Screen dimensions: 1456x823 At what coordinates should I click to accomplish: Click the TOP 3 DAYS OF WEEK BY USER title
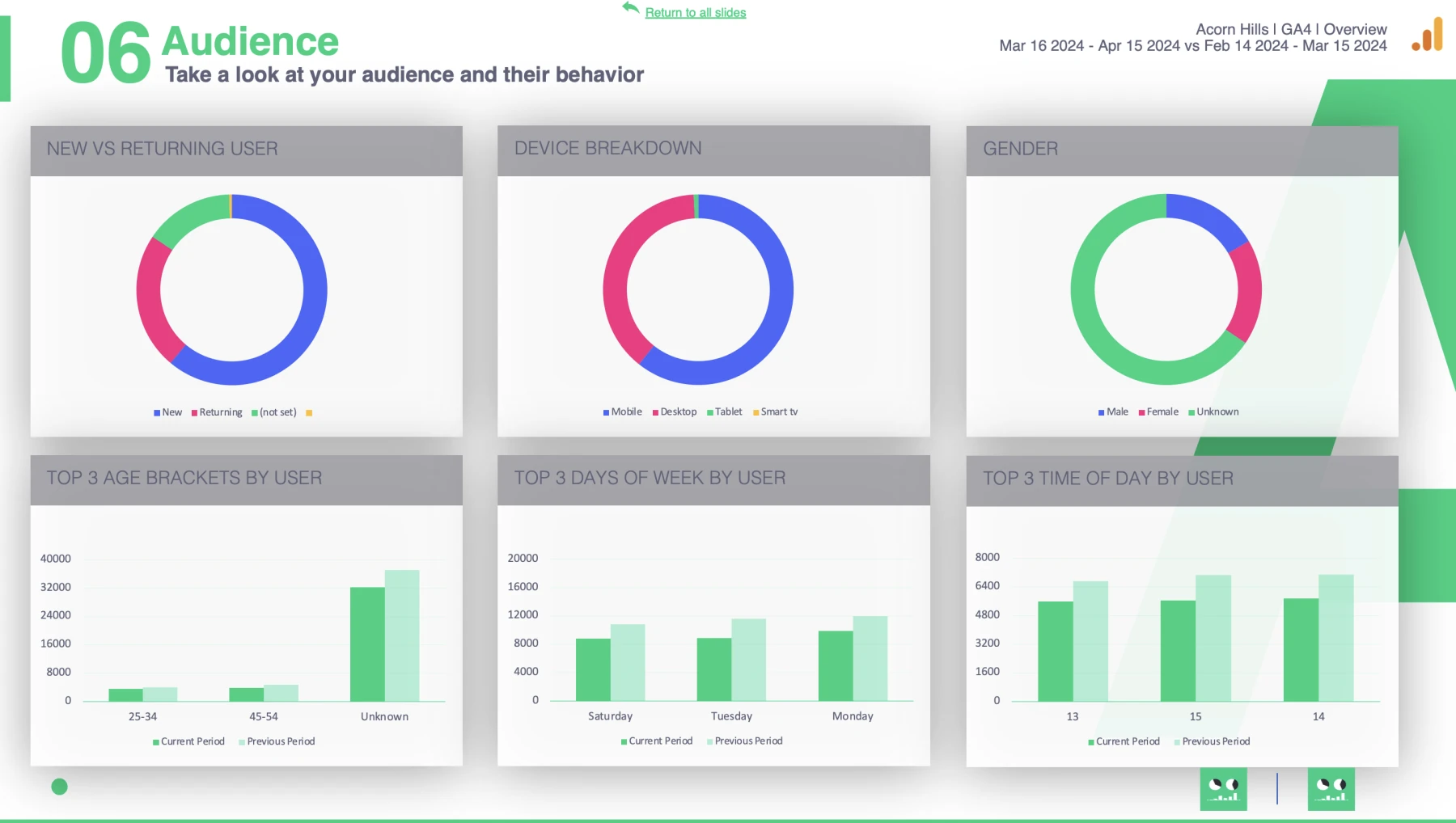click(x=650, y=478)
